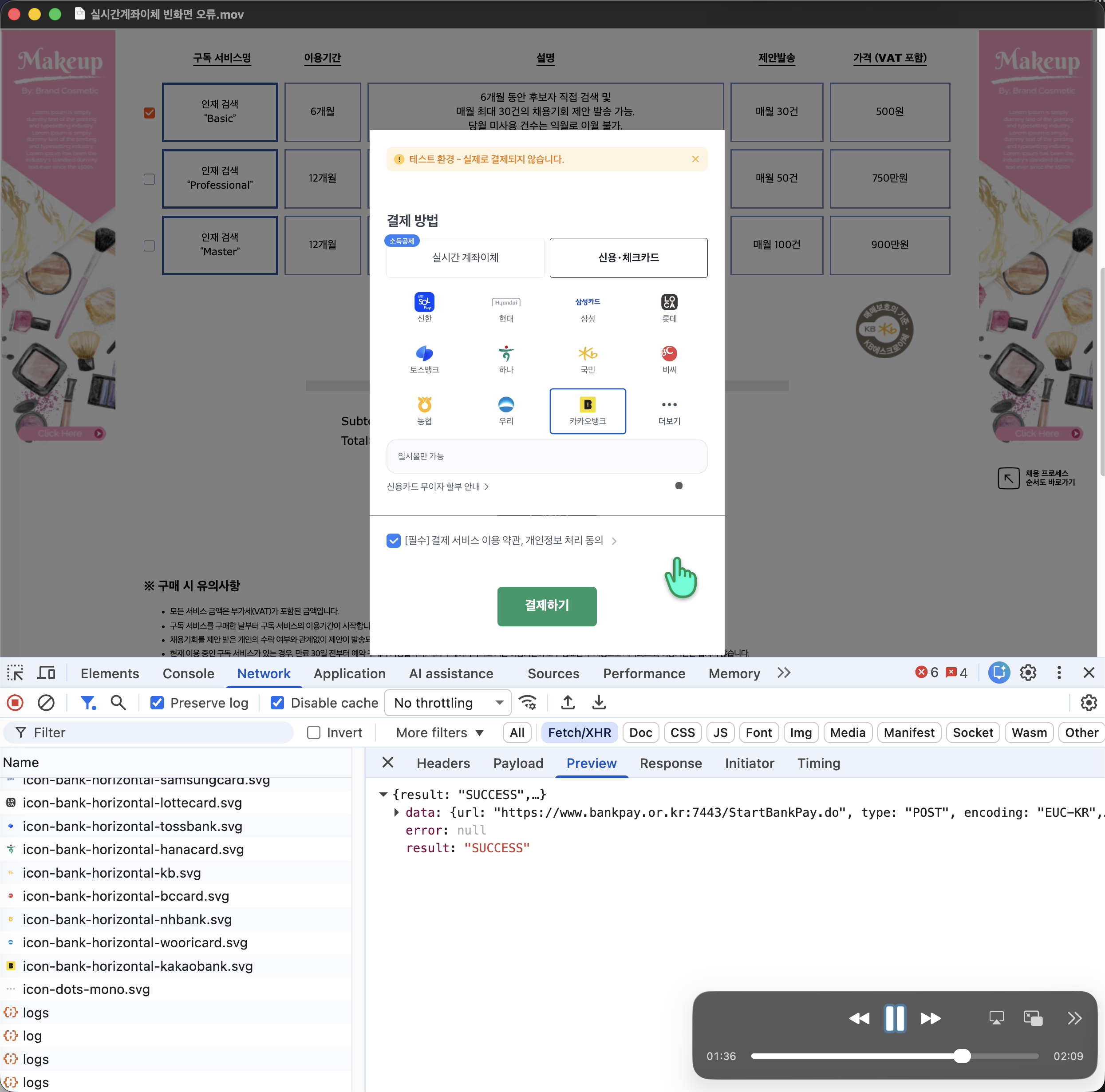
Task: Open the Response tab
Action: [670, 763]
